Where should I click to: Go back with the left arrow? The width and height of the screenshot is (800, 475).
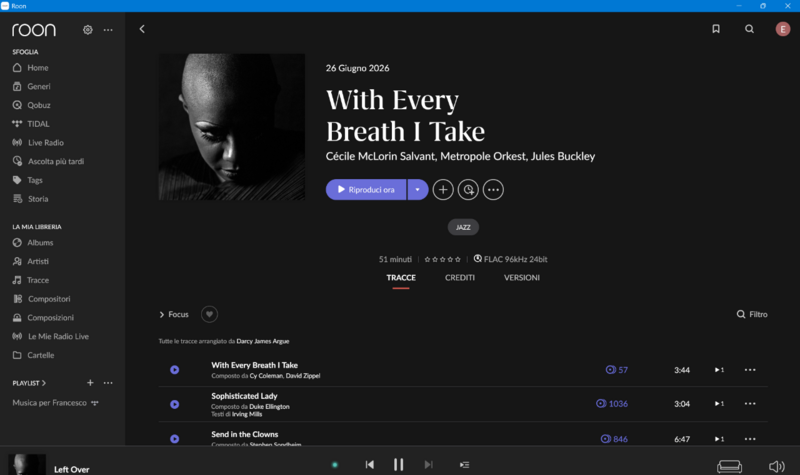click(x=142, y=29)
